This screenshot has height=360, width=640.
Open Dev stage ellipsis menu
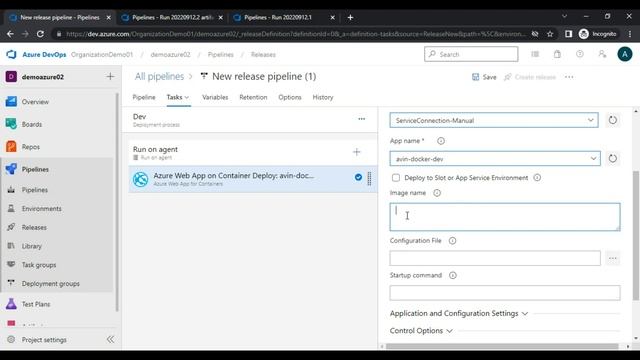[362, 119]
